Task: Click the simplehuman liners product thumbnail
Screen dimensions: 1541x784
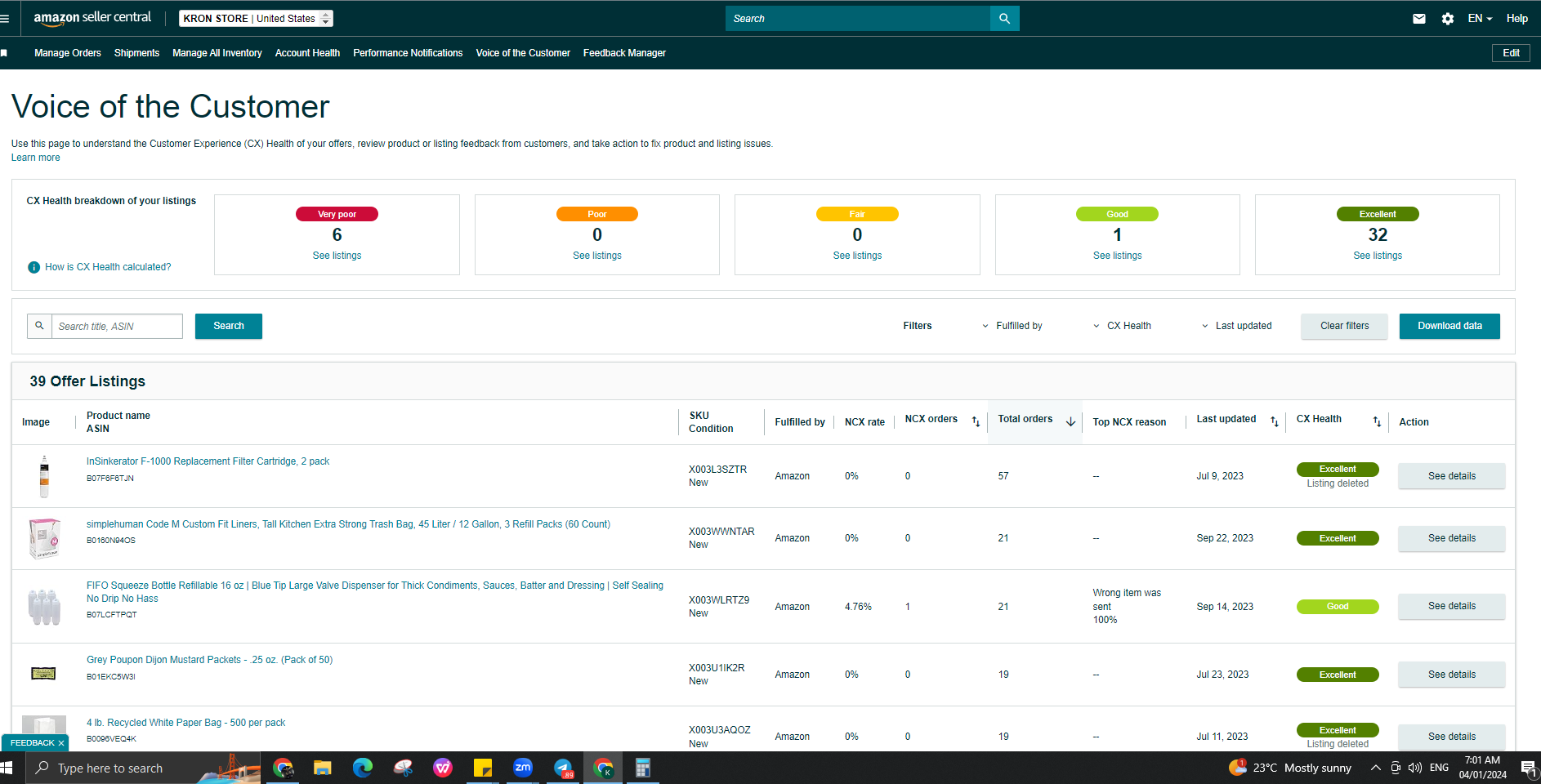Action: pos(44,538)
